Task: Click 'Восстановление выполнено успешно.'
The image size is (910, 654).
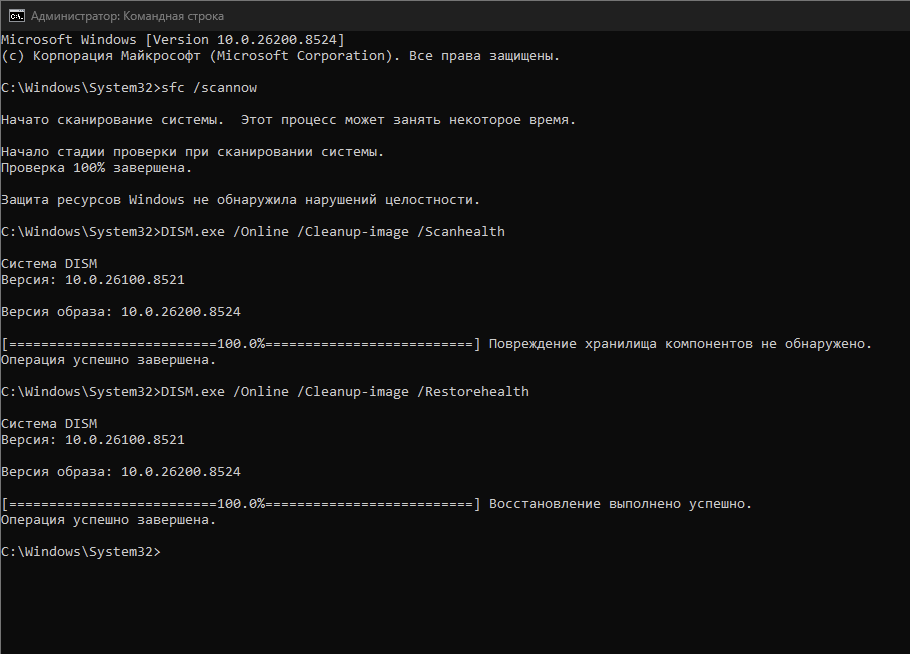Action: 620,504
